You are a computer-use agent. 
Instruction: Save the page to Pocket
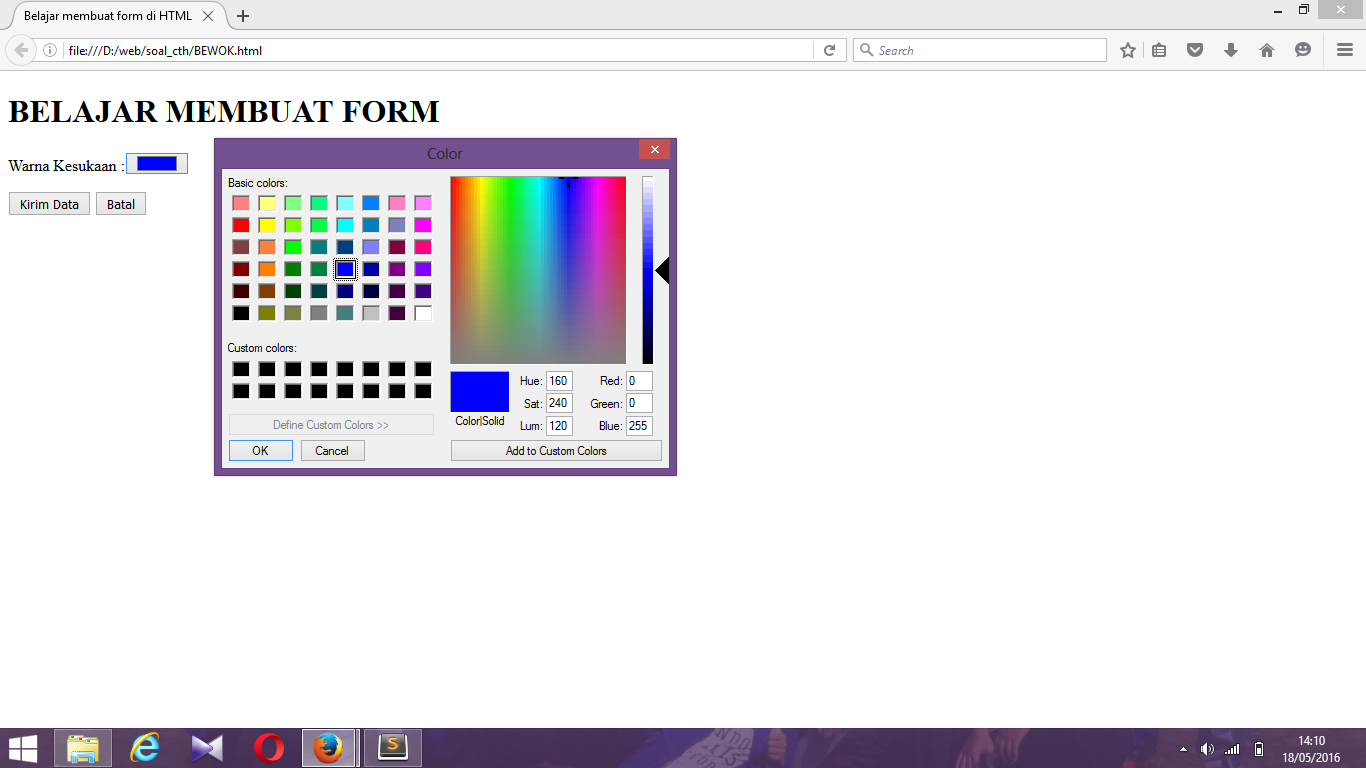pos(1195,49)
